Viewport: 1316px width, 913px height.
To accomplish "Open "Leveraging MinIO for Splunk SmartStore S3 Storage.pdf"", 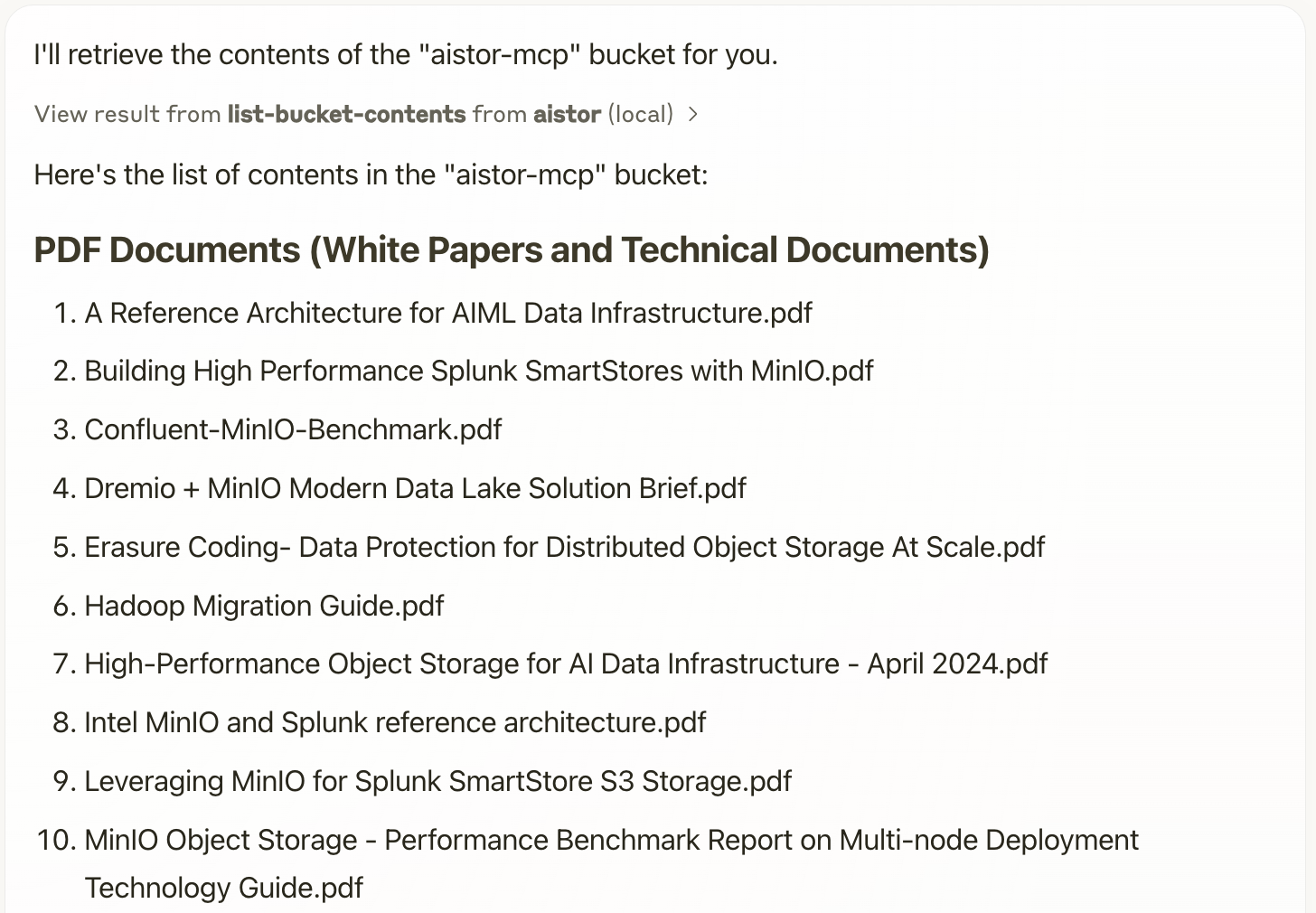I will point(437,780).
